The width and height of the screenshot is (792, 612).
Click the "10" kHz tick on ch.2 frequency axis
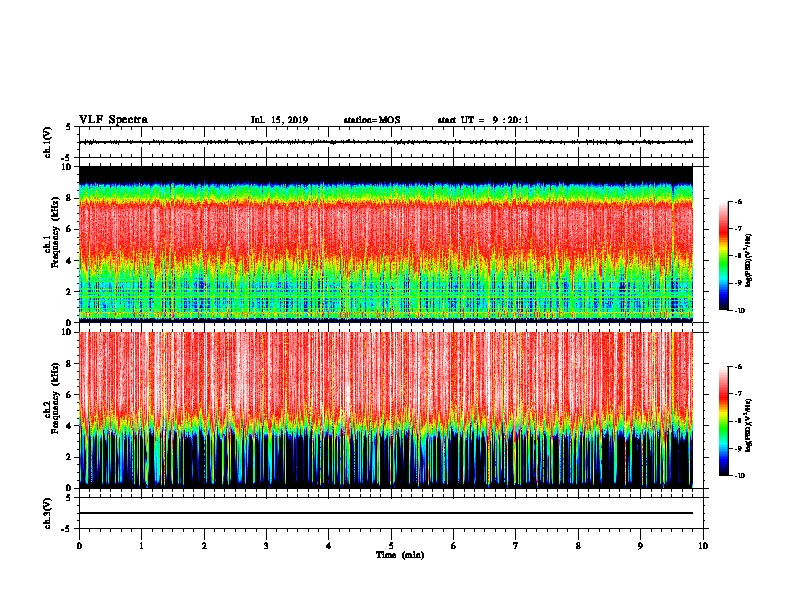pos(67,332)
